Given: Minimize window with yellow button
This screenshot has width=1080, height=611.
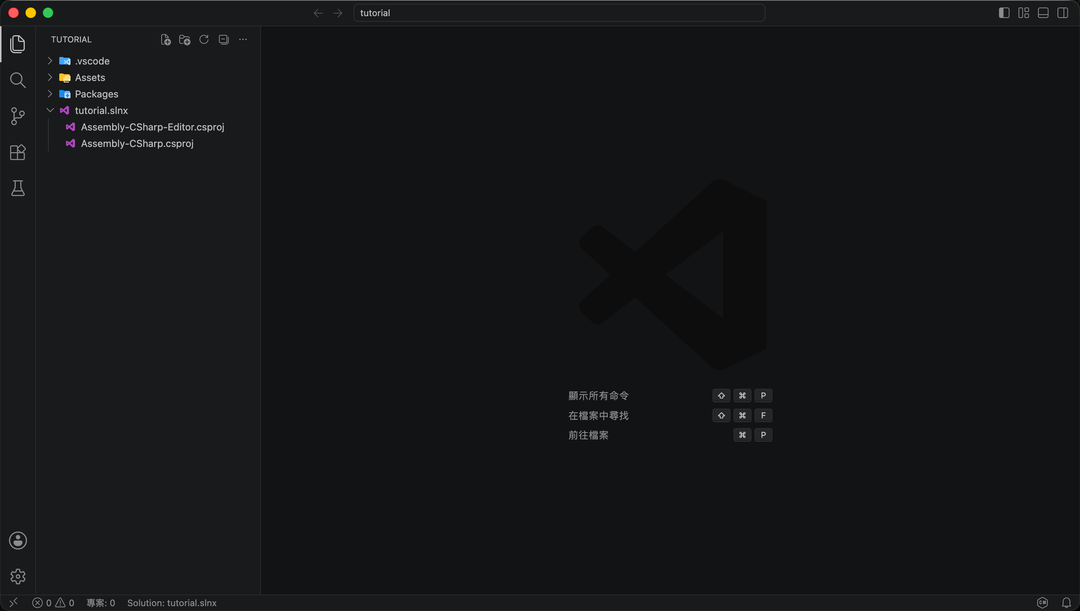Looking at the screenshot, I should 31,13.
